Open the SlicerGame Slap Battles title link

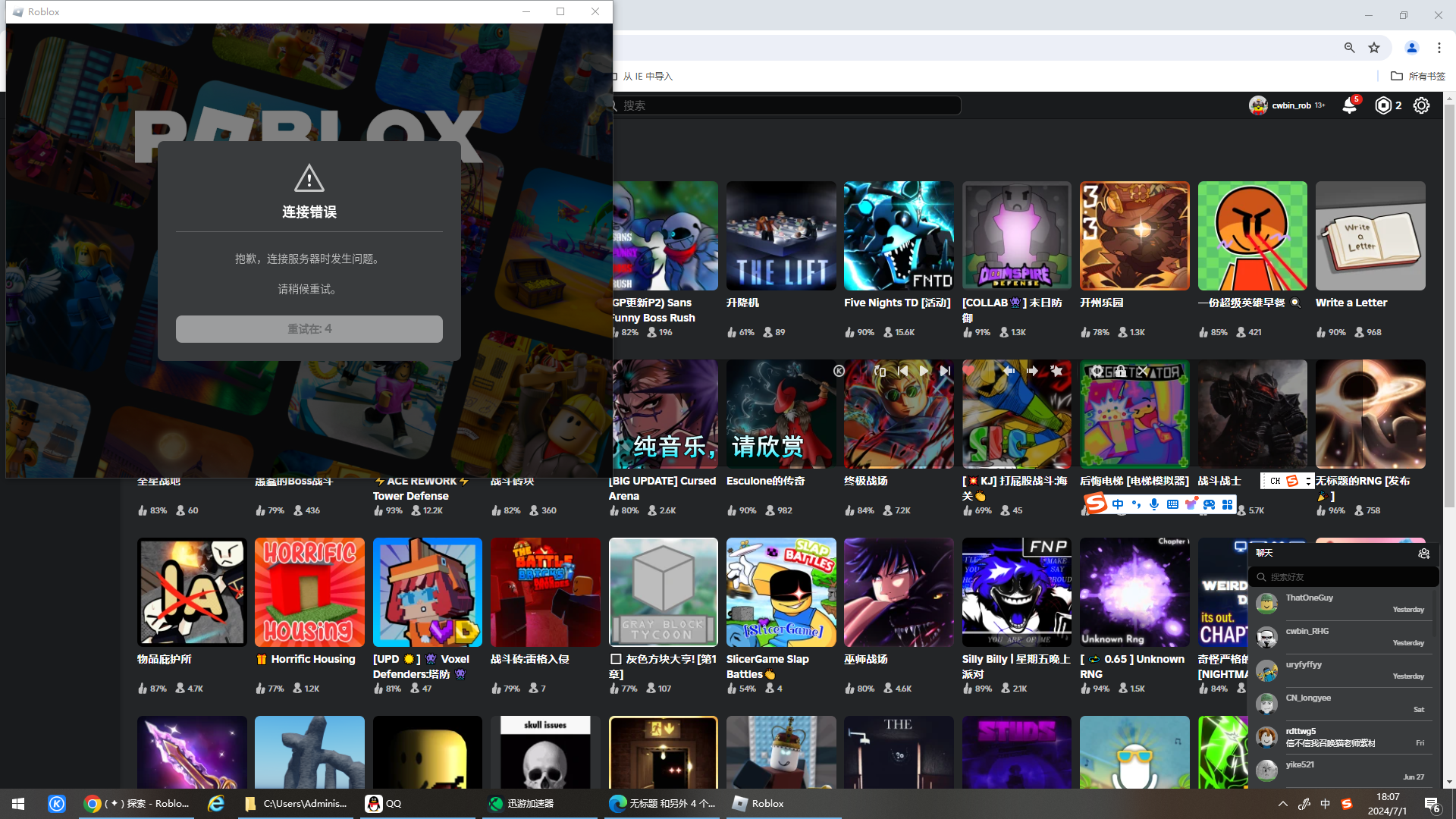pyautogui.click(x=767, y=667)
